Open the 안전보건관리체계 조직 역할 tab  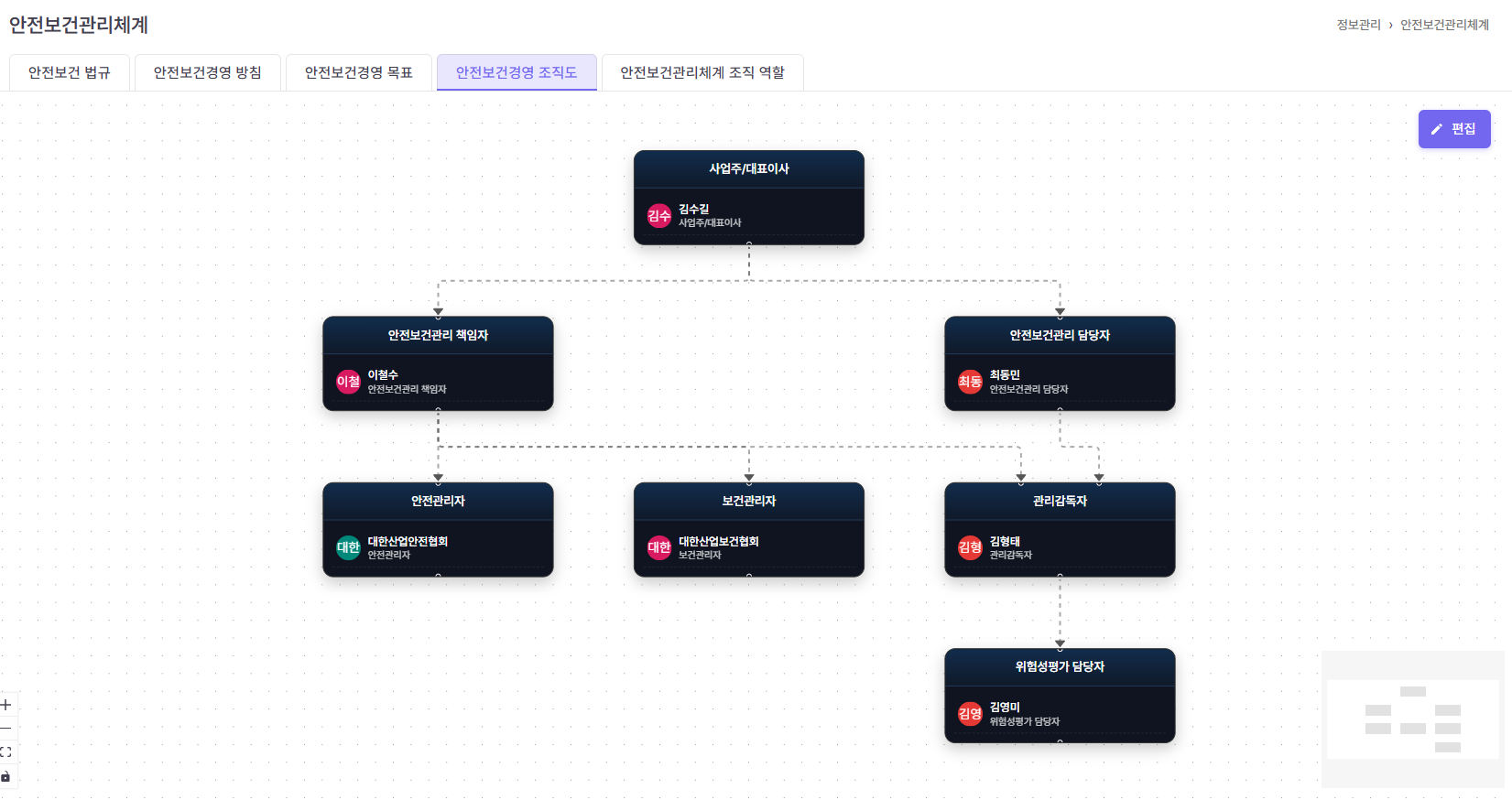[x=702, y=72]
